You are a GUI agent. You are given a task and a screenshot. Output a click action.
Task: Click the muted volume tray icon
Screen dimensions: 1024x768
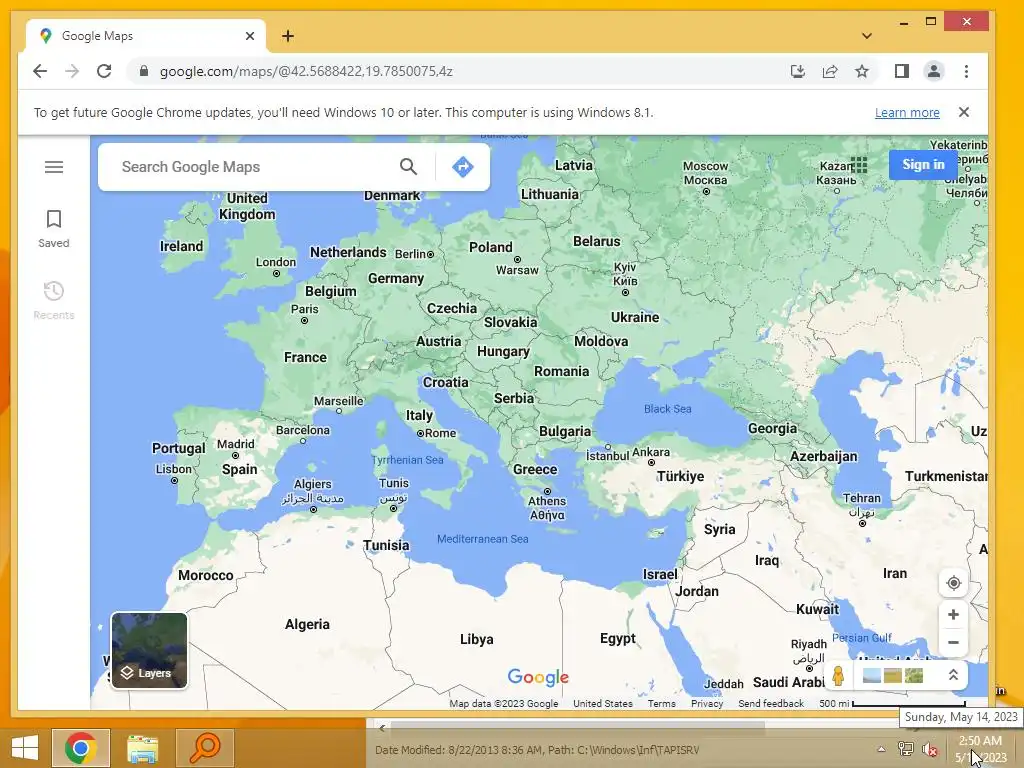[929, 749]
